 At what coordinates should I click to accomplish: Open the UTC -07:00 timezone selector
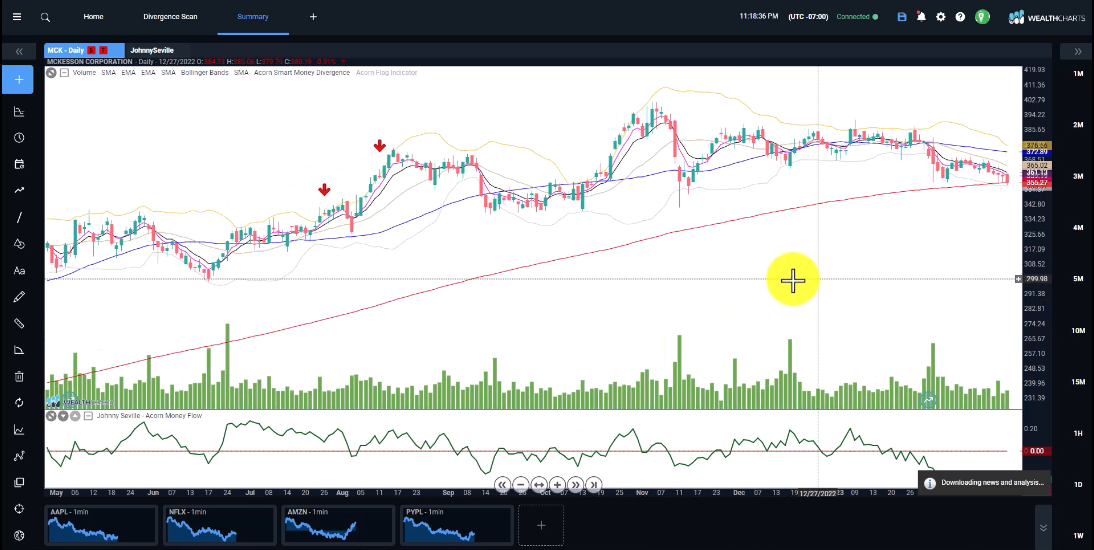click(808, 17)
